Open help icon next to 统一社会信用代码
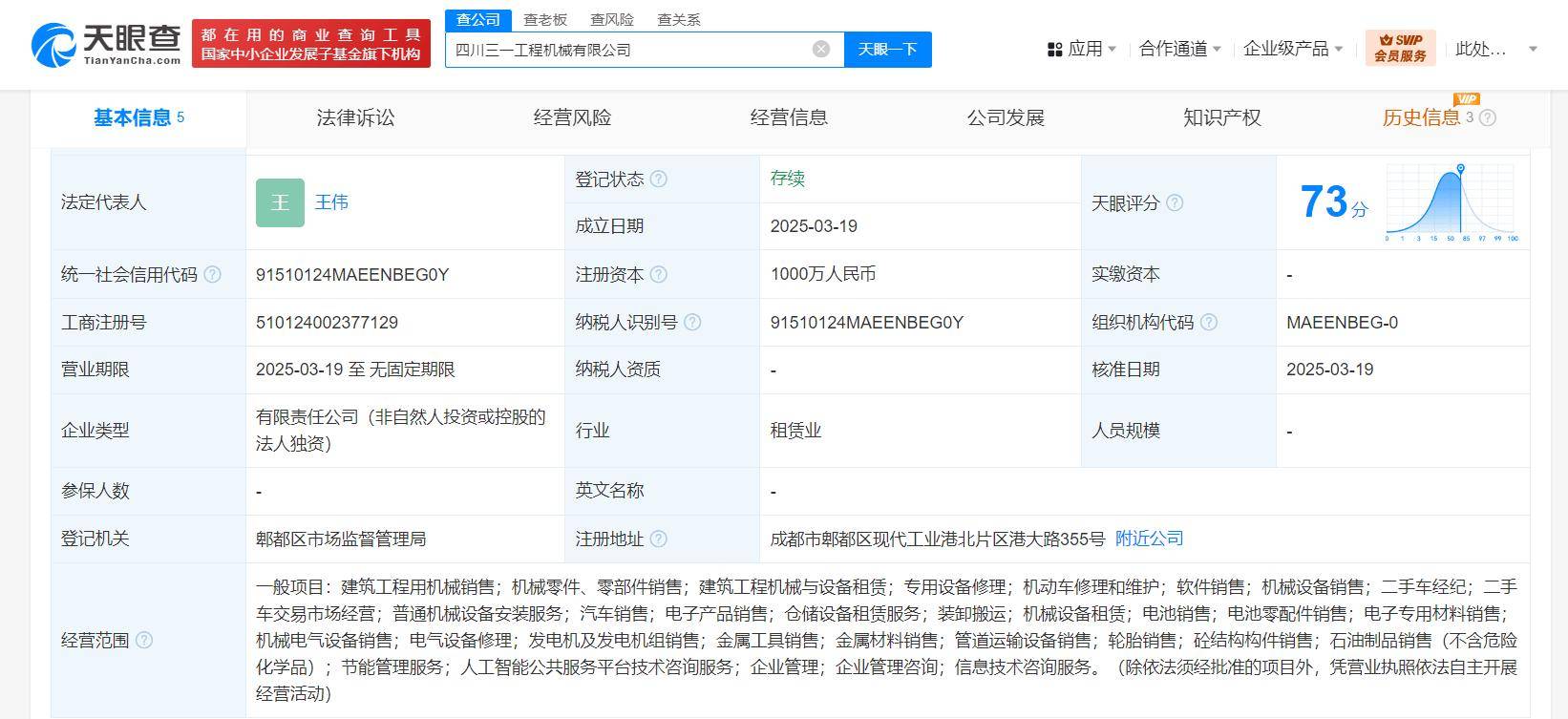Screen dimensions: 1568x719 [x=212, y=274]
